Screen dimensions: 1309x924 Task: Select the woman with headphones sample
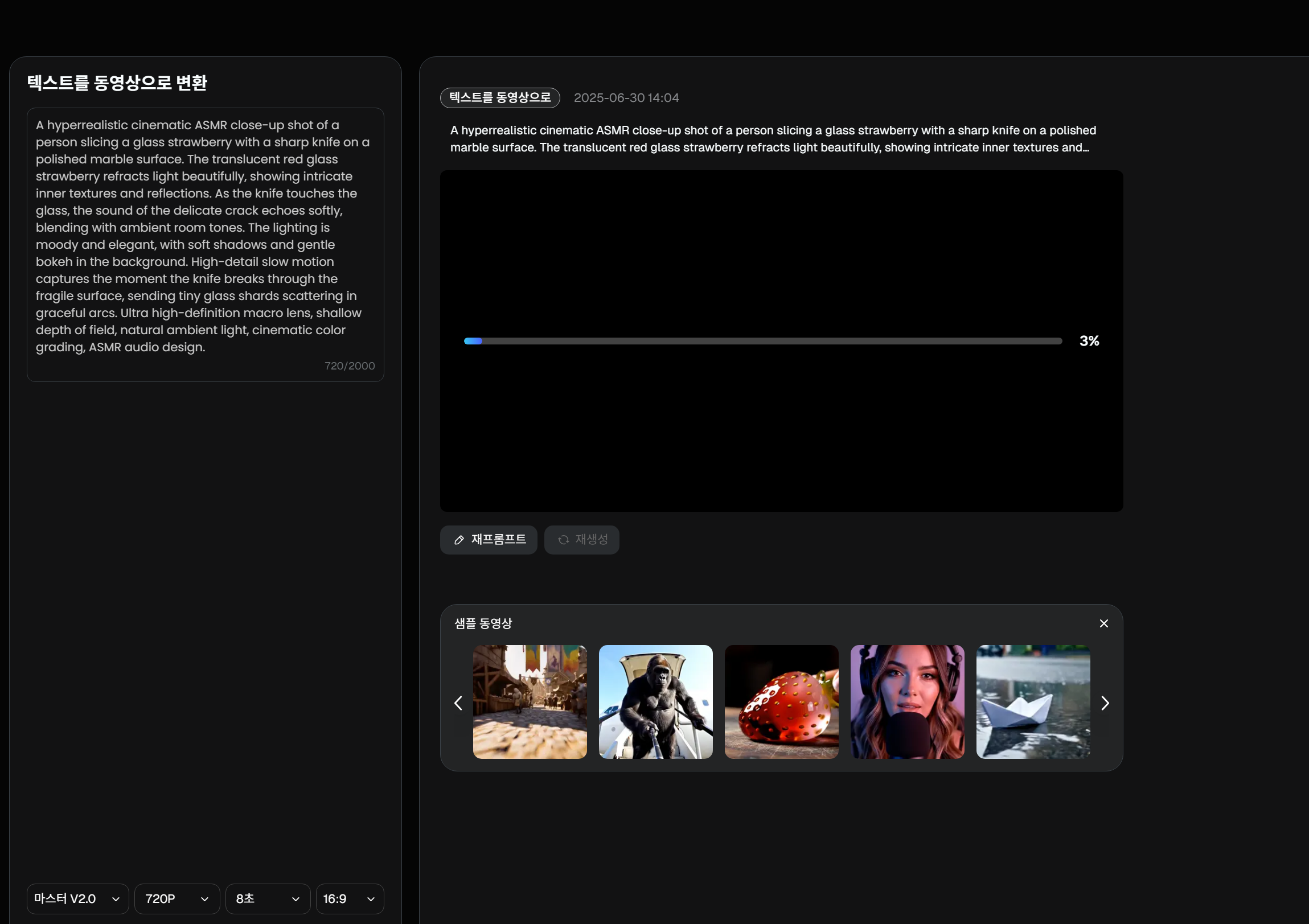(x=906, y=702)
